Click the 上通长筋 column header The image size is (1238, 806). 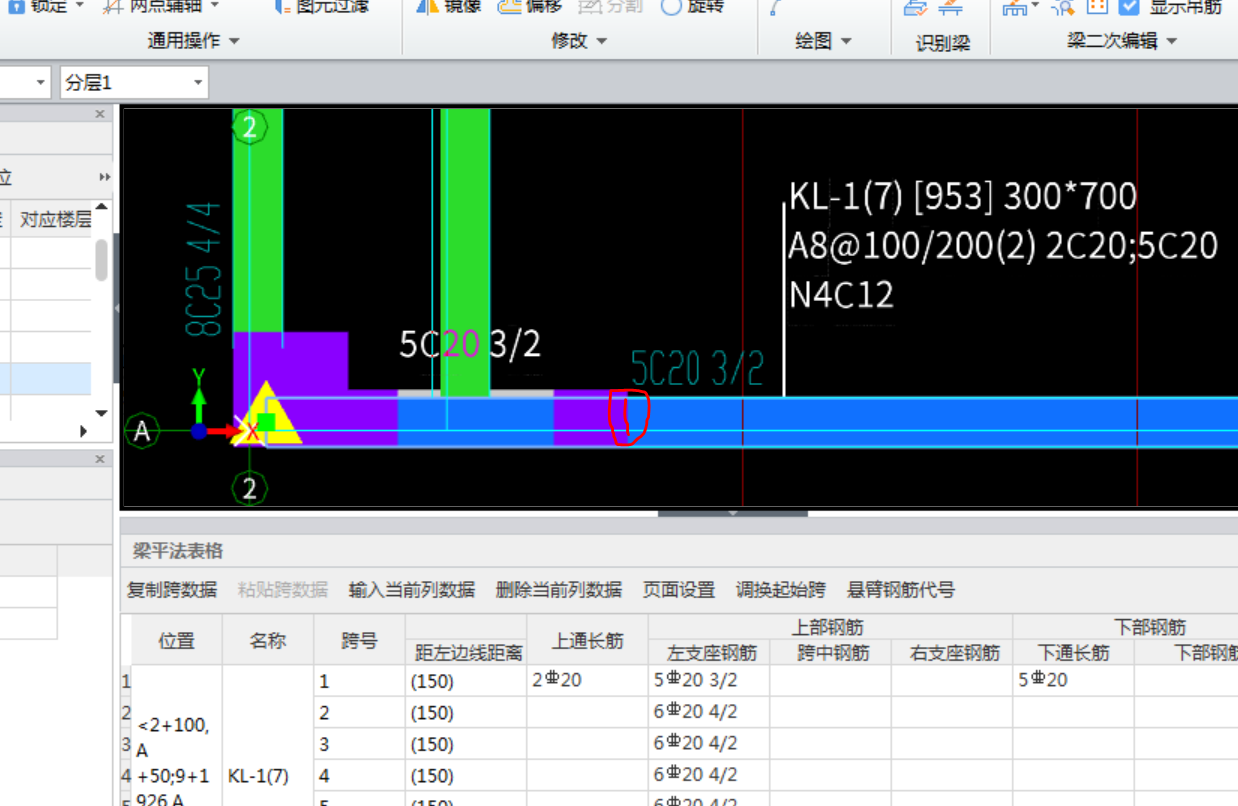point(588,641)
